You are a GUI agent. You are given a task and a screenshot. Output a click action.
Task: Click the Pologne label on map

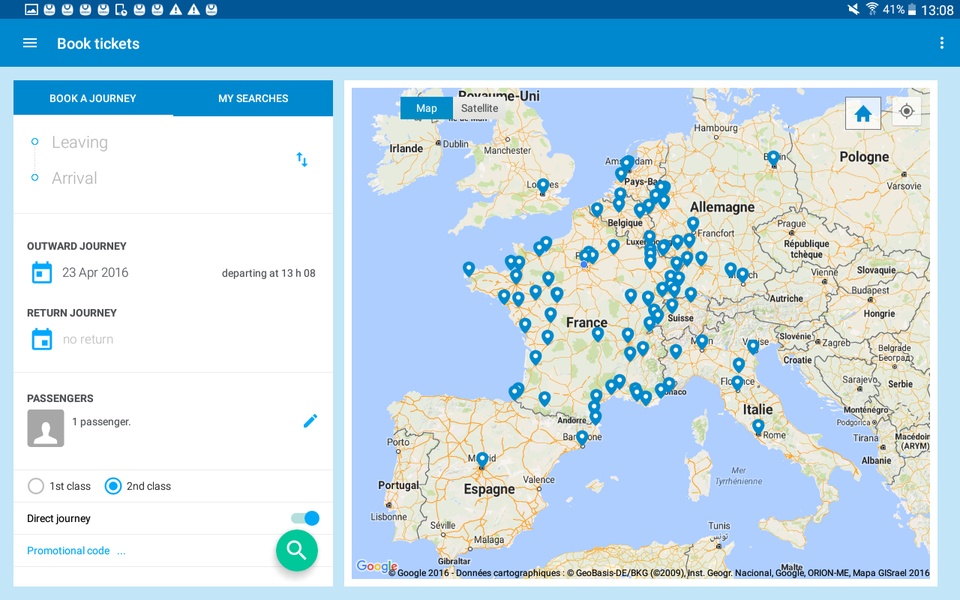point(864,157)
